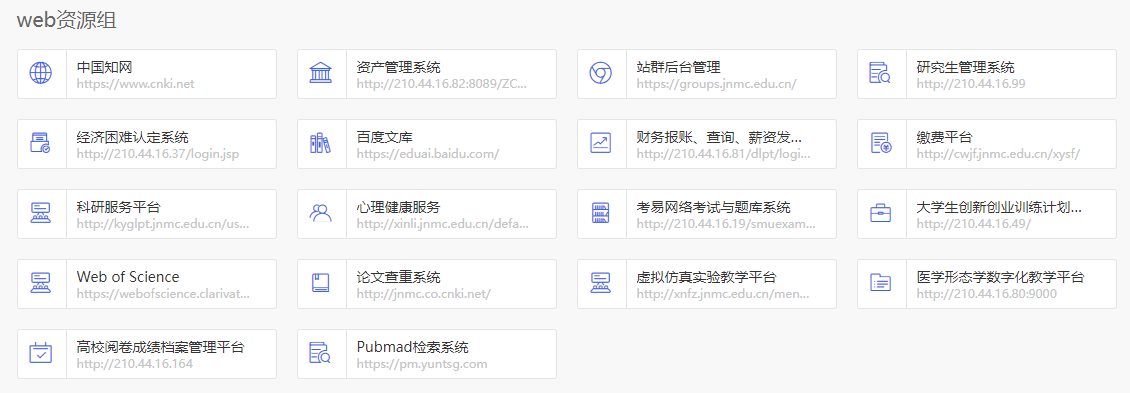Select the 缴费平台 title
This screenshot has width=1130, height=393.
tap(944, 137)
